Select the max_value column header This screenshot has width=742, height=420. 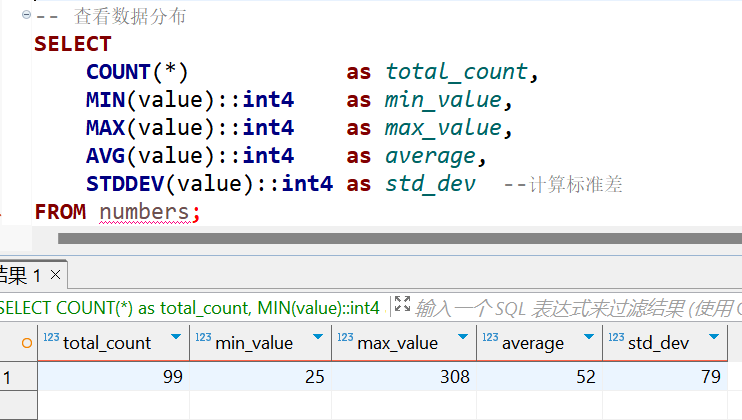point(404,343)
